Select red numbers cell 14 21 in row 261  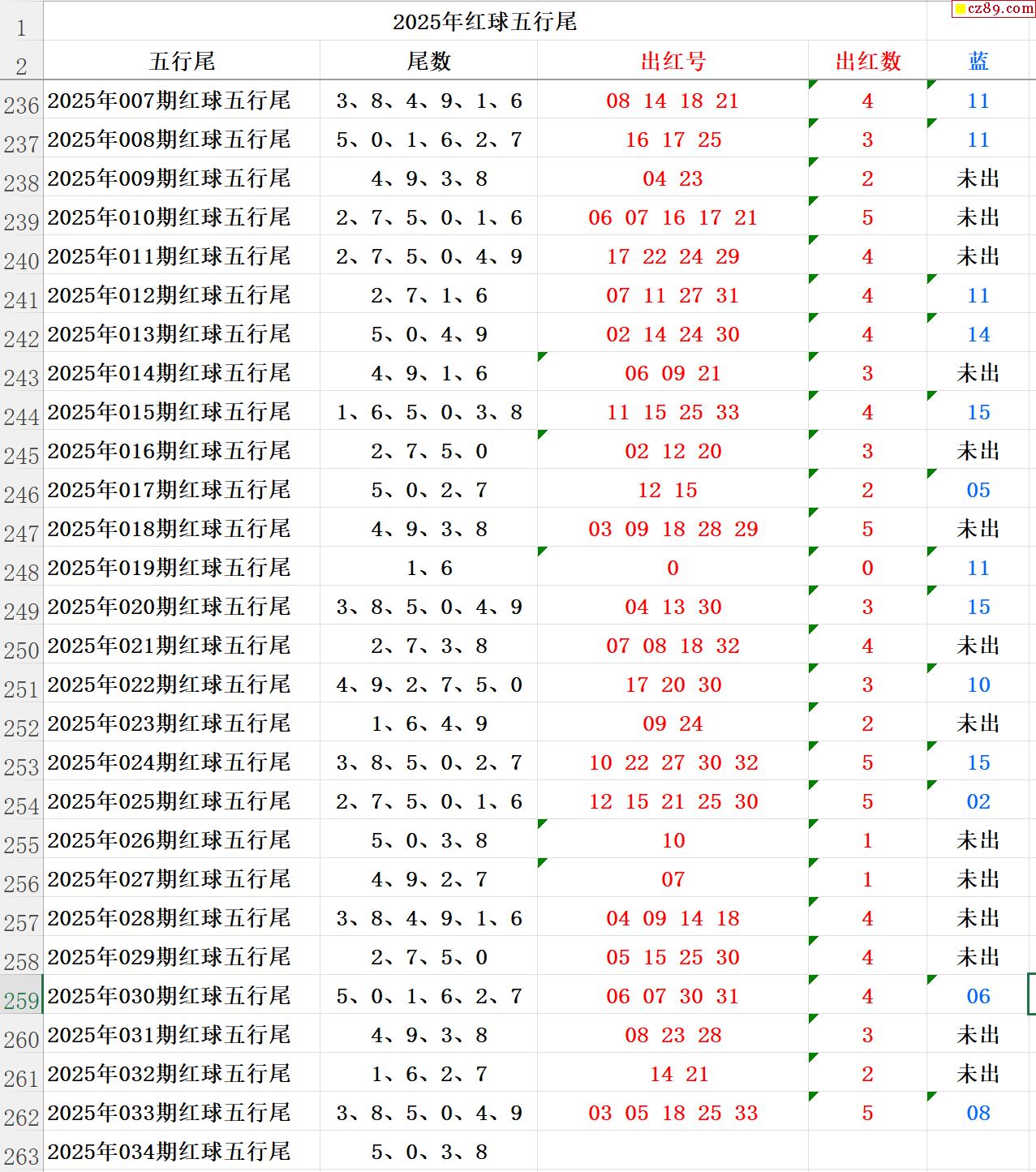(673, 1073)
